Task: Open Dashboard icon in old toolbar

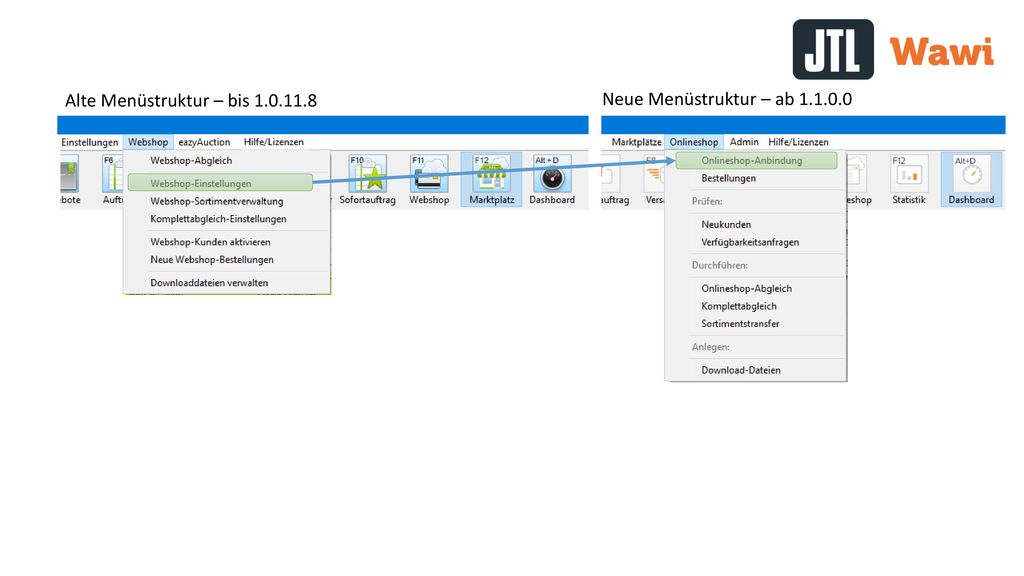Action: (x=552, y=180)
